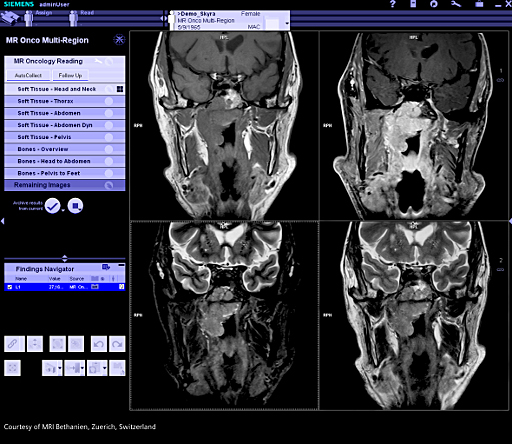Open dropdown arrow next to archive checkmark
The height and width of the screenshot is (444, 512).
tap(63, 210)
